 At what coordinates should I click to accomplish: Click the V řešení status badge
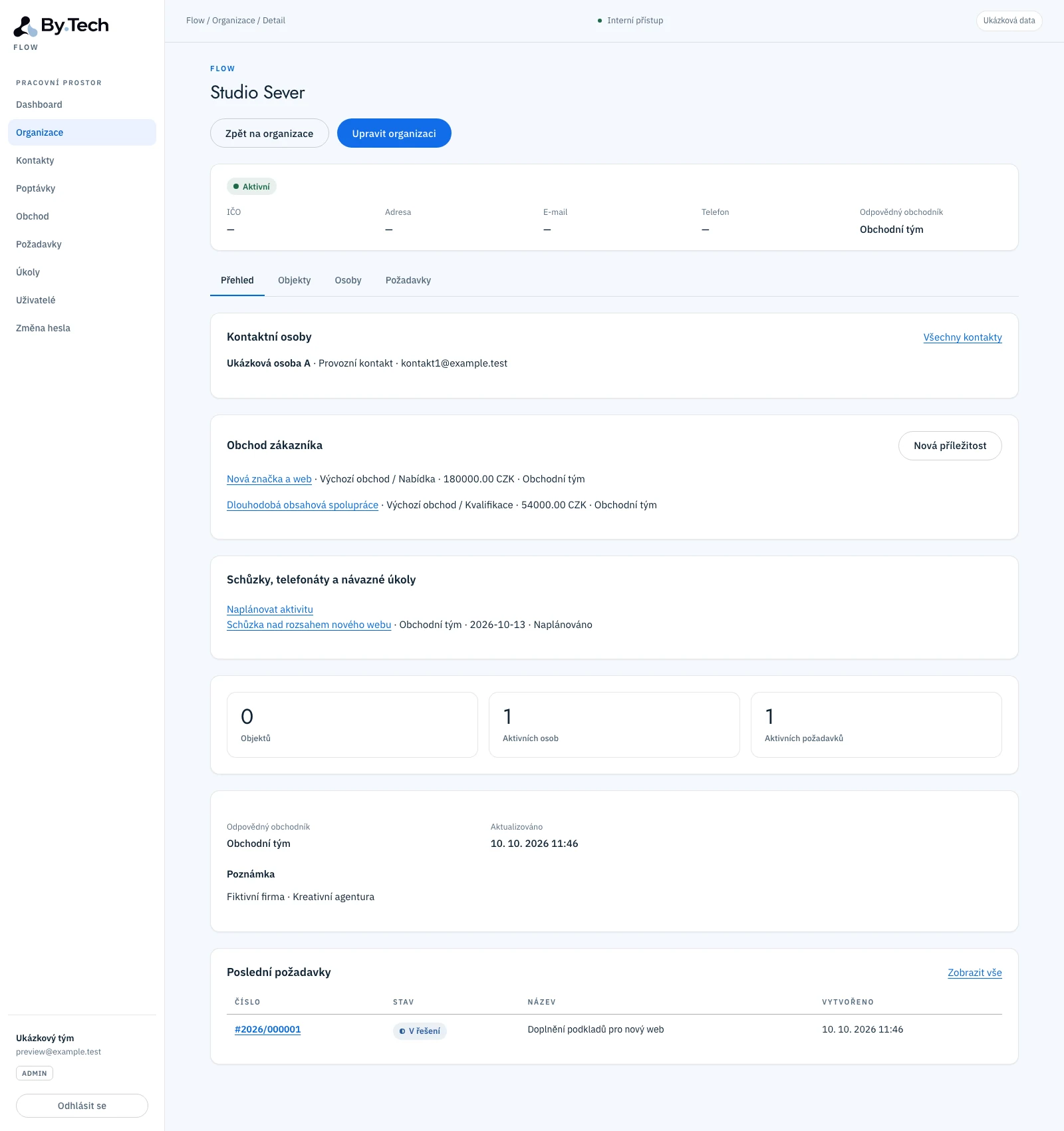tap(420, 1031)
